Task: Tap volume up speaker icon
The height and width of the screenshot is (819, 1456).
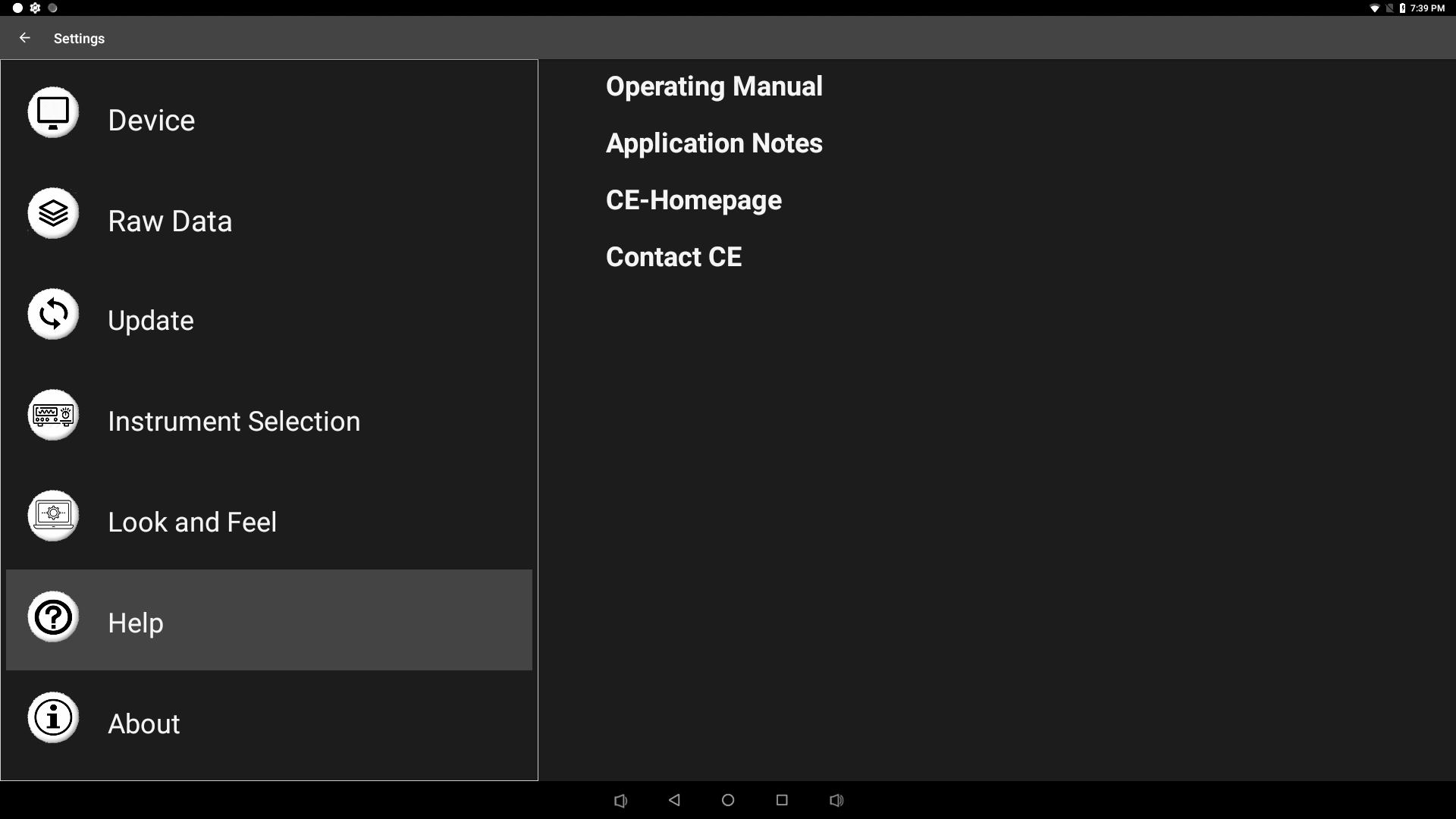Action: pos(836,800)
